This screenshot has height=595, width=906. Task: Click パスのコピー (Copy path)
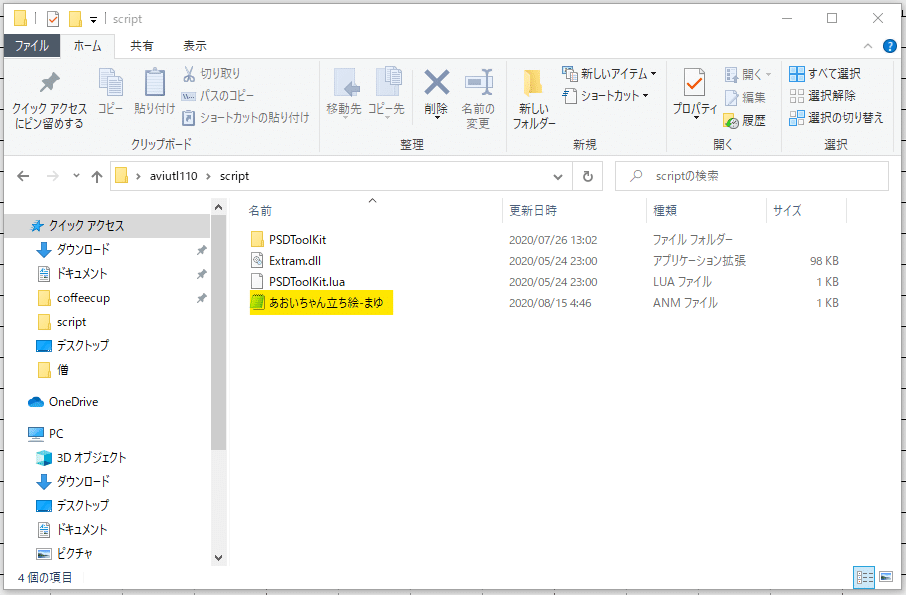pos(218,95)
